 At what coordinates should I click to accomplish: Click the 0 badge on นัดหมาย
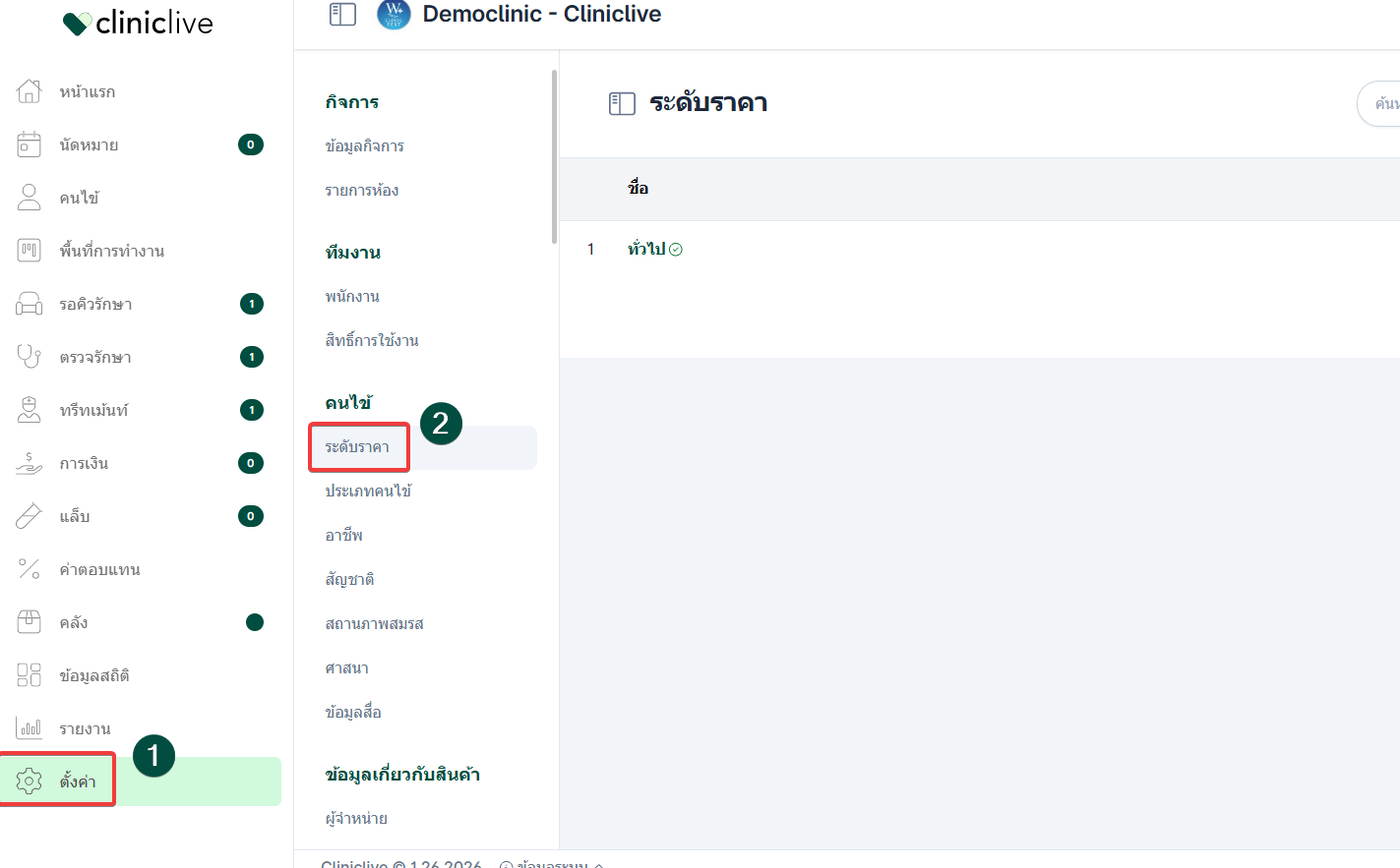click(x=251, y=145)
